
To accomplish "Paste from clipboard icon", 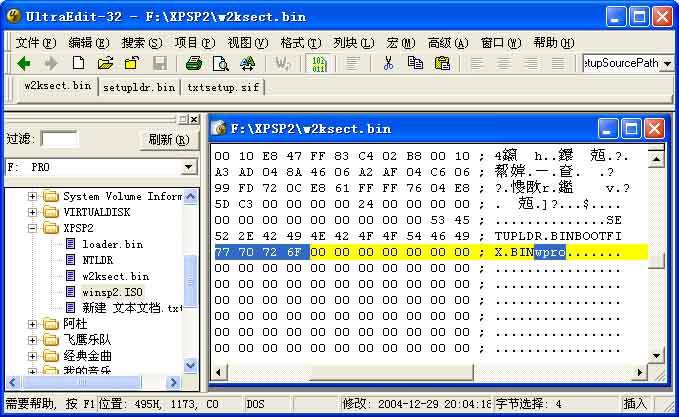I will [442, 64].
